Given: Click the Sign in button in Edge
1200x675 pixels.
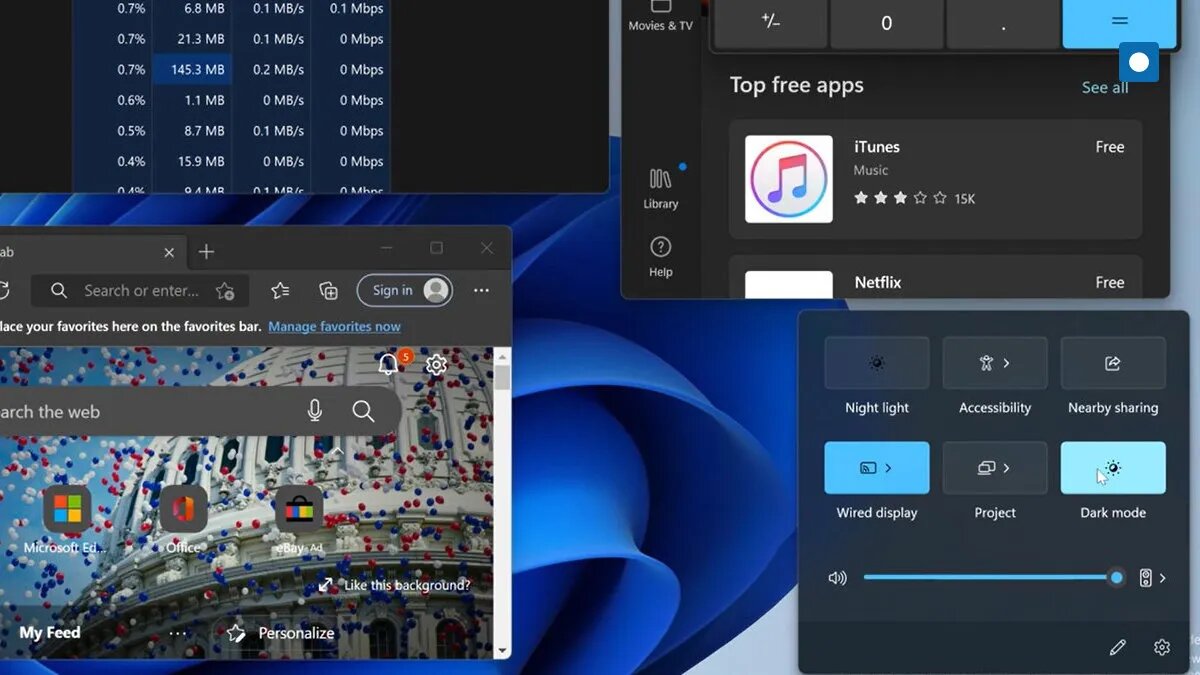Looking at the screenshot, I should pos(404,290).
